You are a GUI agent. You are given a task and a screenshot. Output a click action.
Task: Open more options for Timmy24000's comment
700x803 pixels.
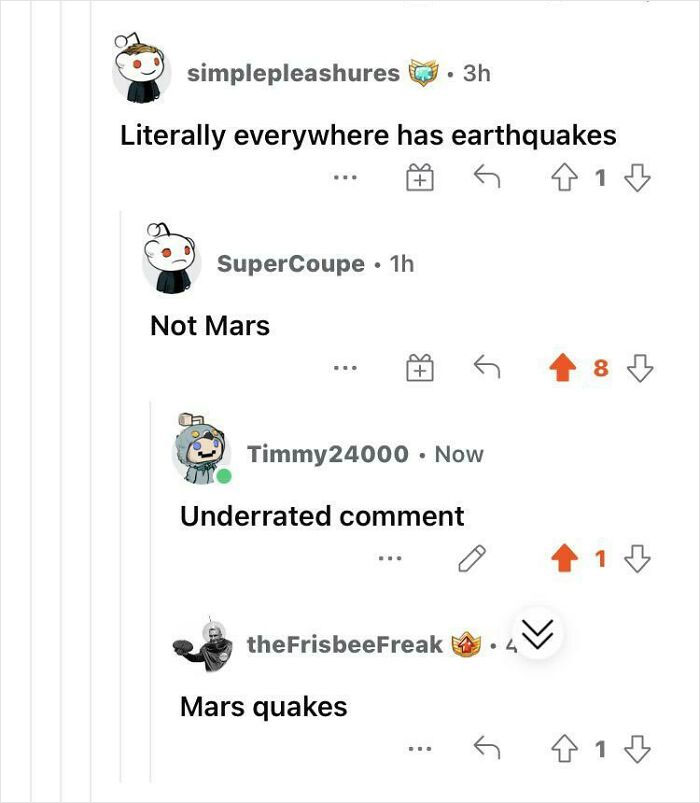click(x=389, y=560)
